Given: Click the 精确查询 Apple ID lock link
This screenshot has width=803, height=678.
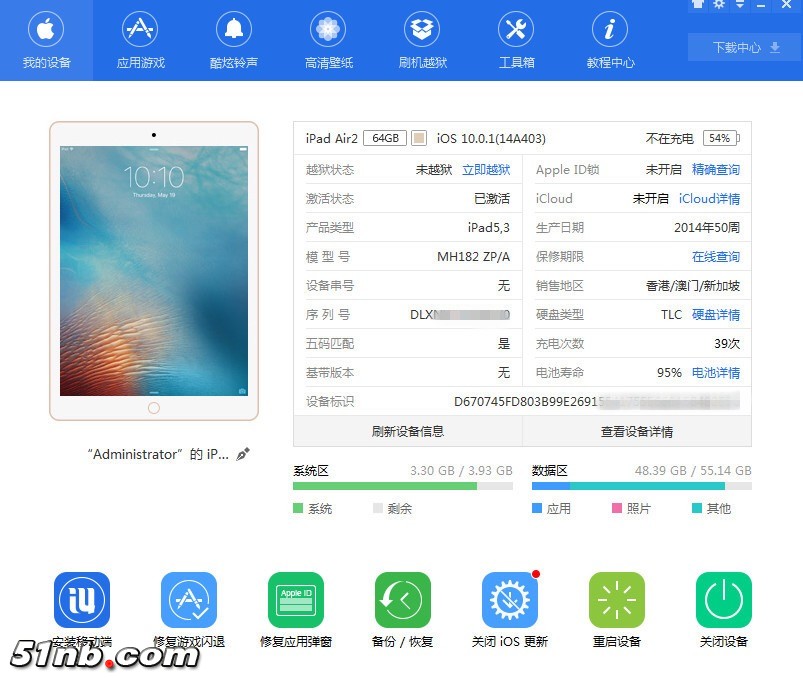Looking at the screenshot, I should point(715,170).
